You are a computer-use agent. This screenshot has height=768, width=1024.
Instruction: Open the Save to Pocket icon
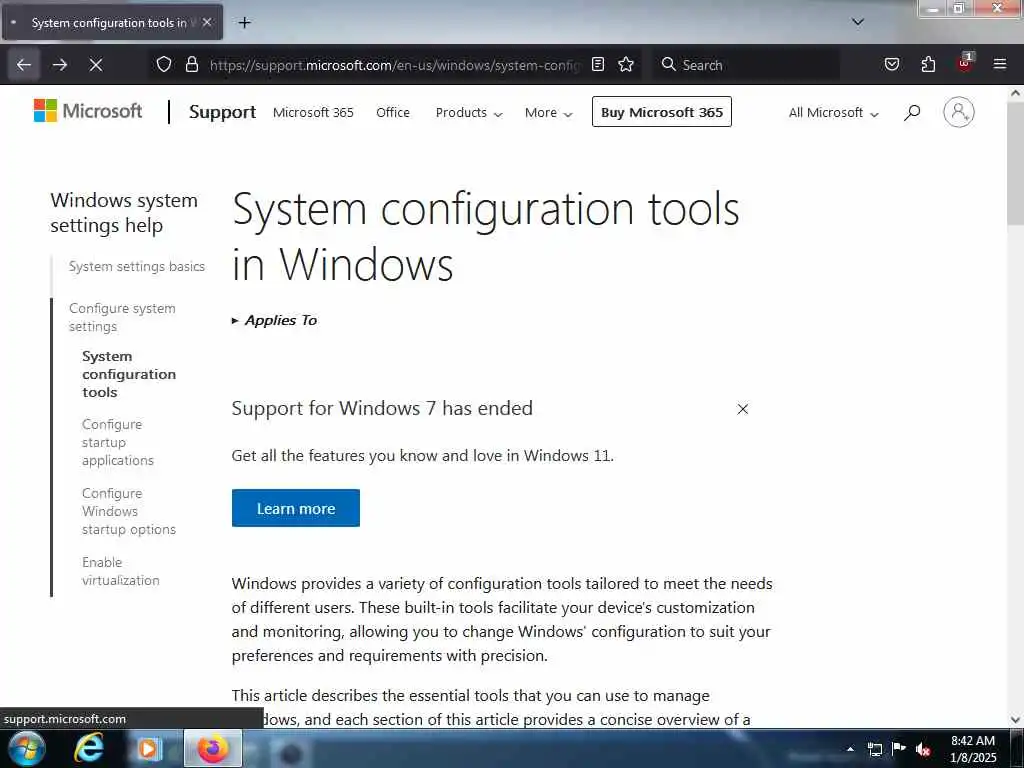point(891,64)
